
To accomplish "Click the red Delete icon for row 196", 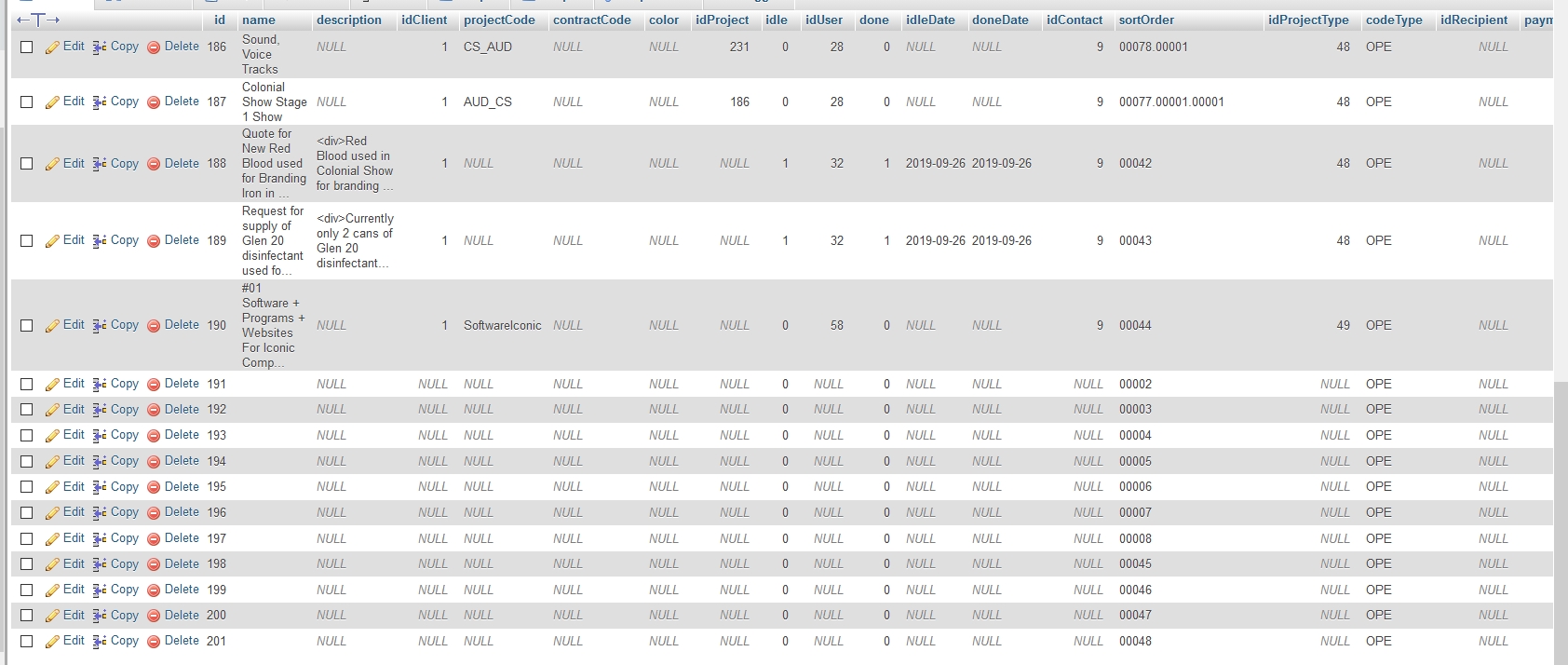I will click(x=154, y=513).
